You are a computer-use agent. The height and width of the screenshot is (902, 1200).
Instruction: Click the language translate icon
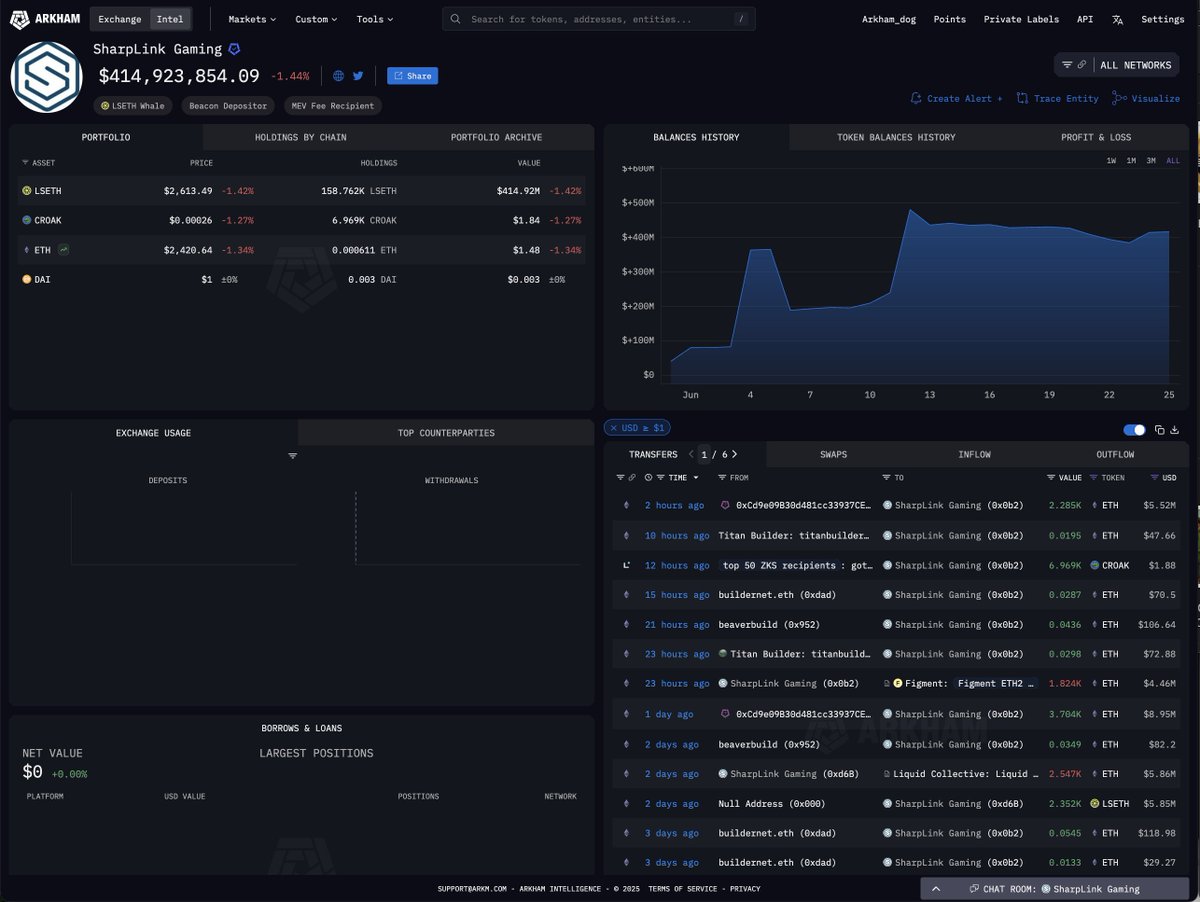[x=1118, y=19]
